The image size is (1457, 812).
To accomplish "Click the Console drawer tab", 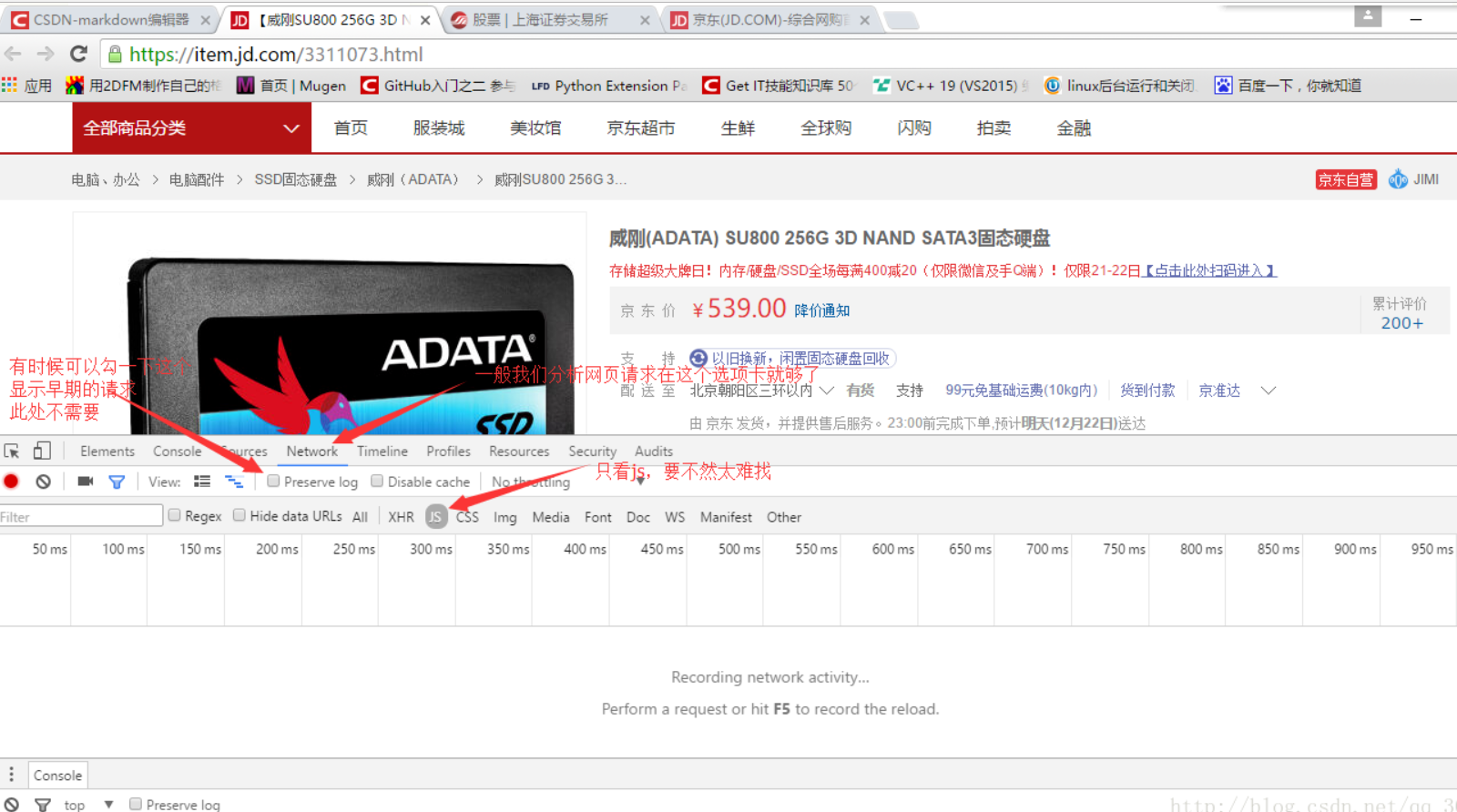I will pos(58,776).
